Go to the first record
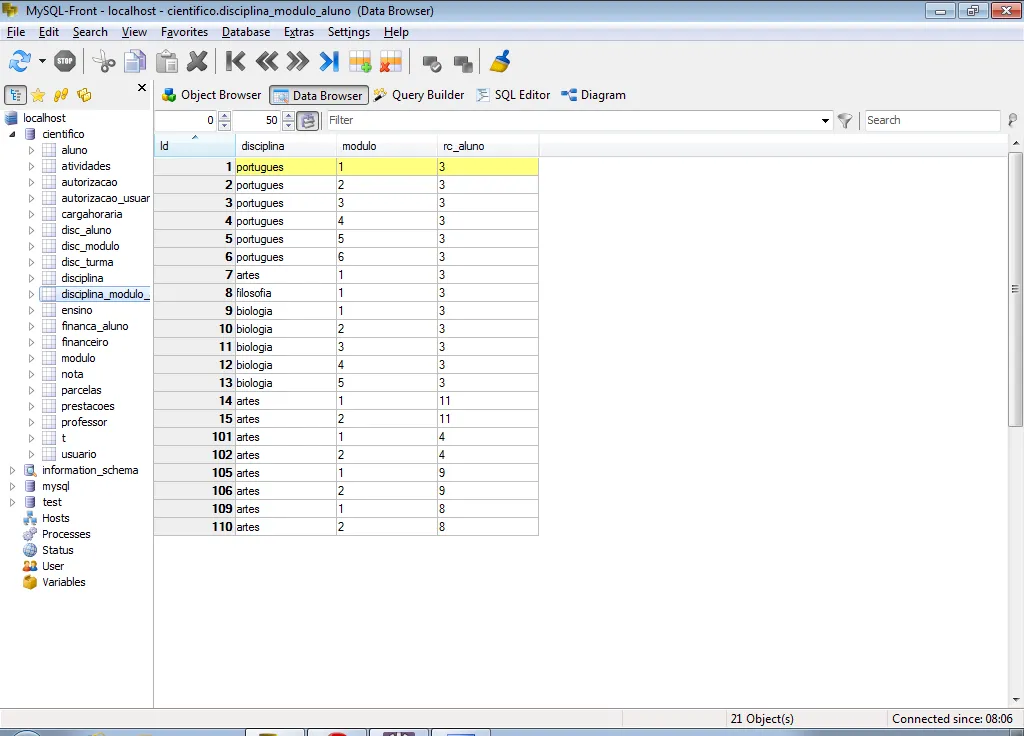The image size is (1024, 736). [x=236, y=61]
